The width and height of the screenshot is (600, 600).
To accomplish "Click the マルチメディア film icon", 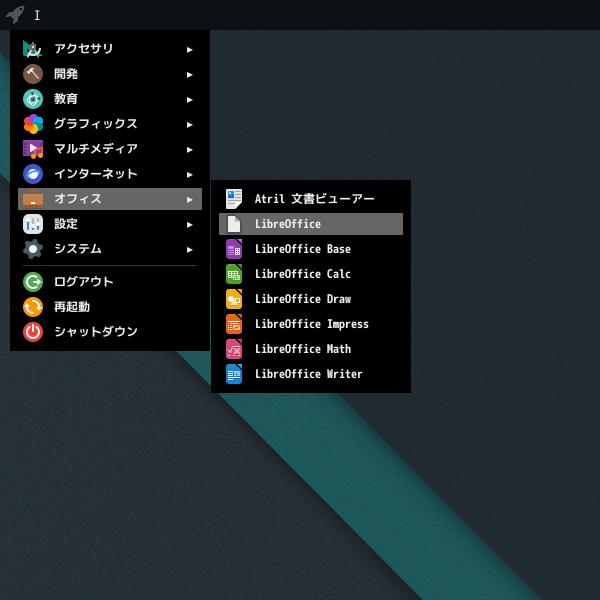I will pos(33,149).
